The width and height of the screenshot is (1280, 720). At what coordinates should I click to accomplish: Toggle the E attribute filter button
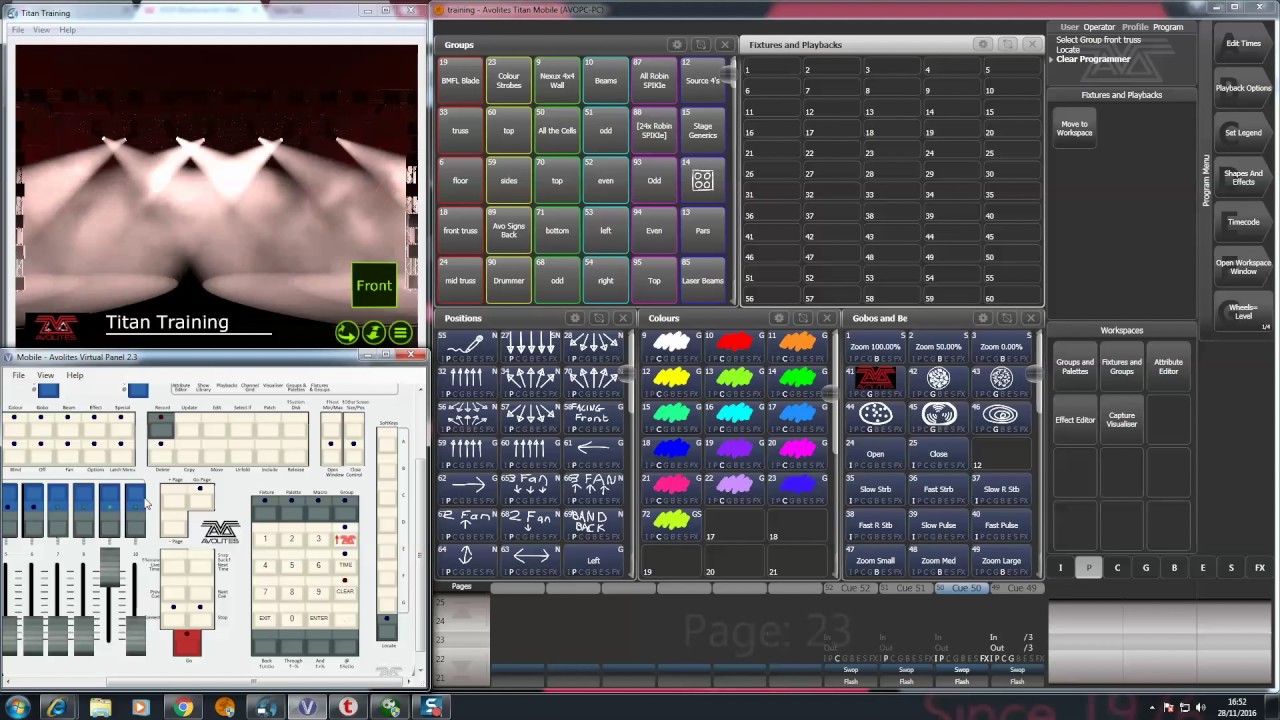coord(1203,568)
